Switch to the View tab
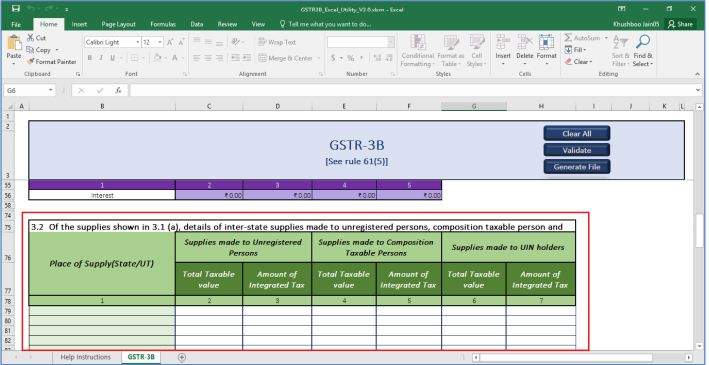This screenshot has width=709, height=365. (x=258, y=24)
